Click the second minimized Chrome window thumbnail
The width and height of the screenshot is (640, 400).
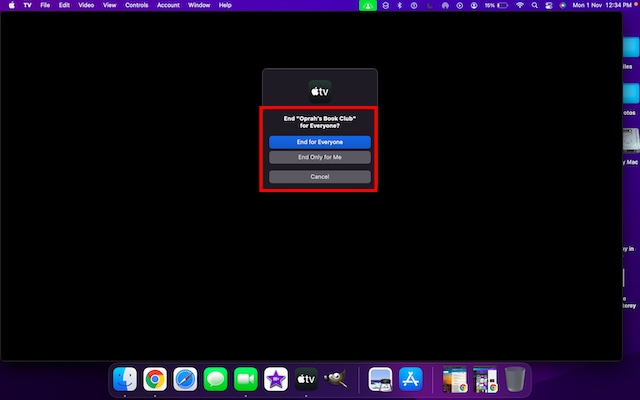click(x=485, y=379)
